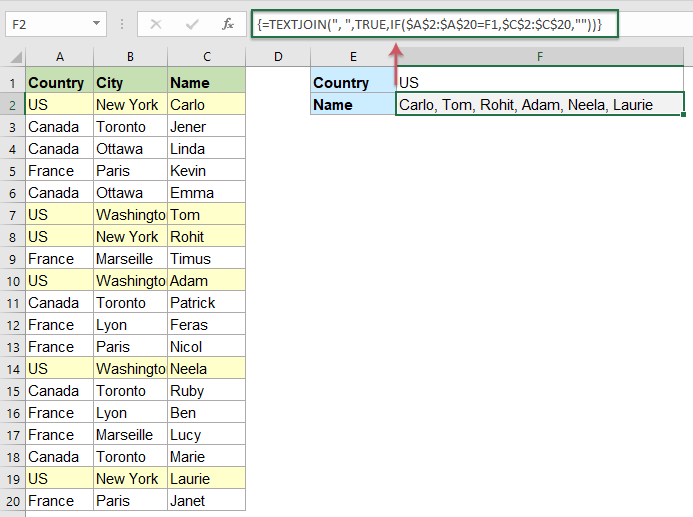Select the result cell with Carlo, Tom, Rohit

coord(540,105)
